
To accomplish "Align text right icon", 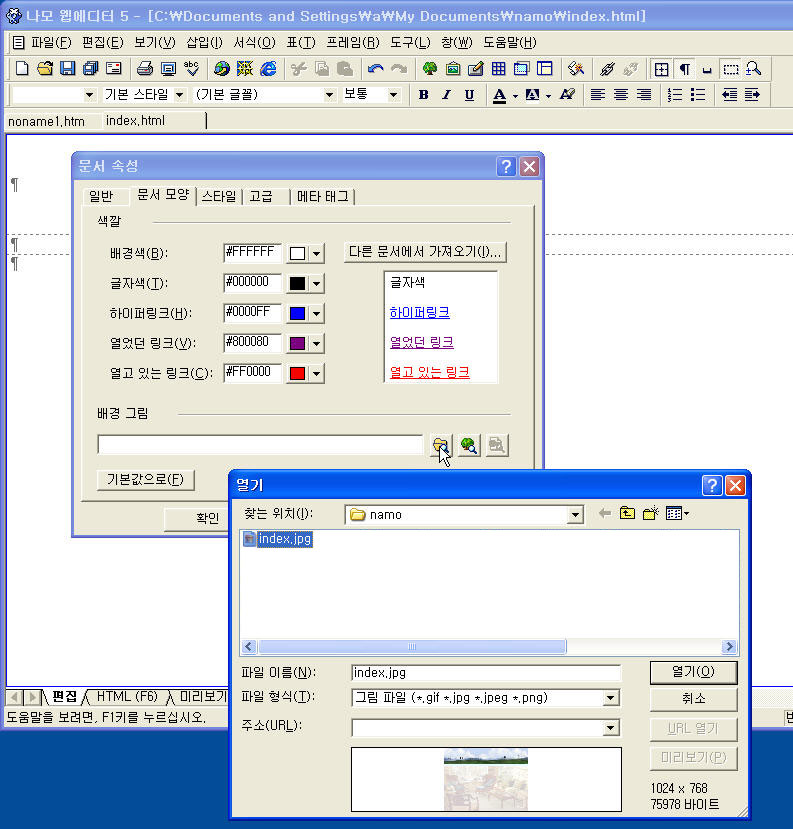I will 644,95.
